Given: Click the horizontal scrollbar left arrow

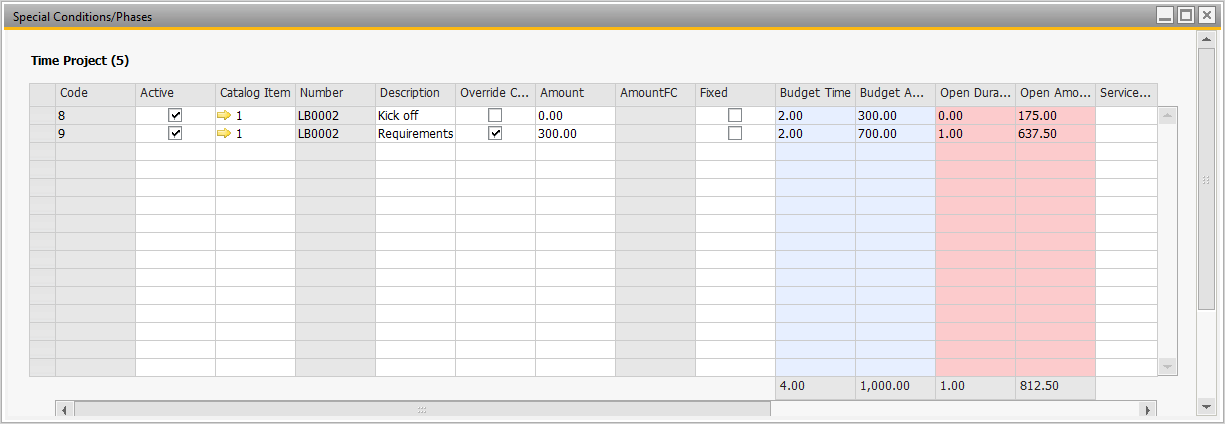Looking at the screenshot, I should click(64, 409).
